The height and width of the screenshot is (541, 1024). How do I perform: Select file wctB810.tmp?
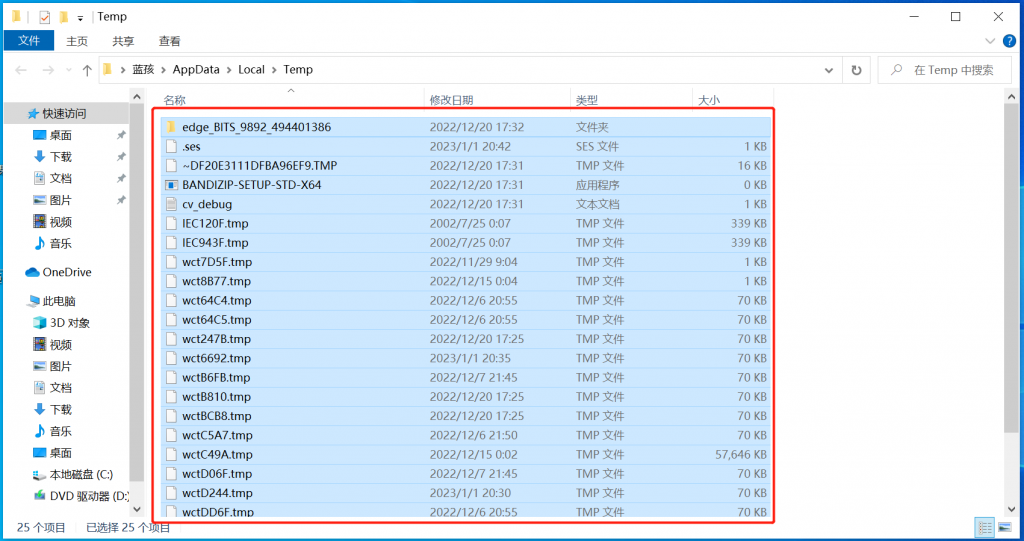466,397
